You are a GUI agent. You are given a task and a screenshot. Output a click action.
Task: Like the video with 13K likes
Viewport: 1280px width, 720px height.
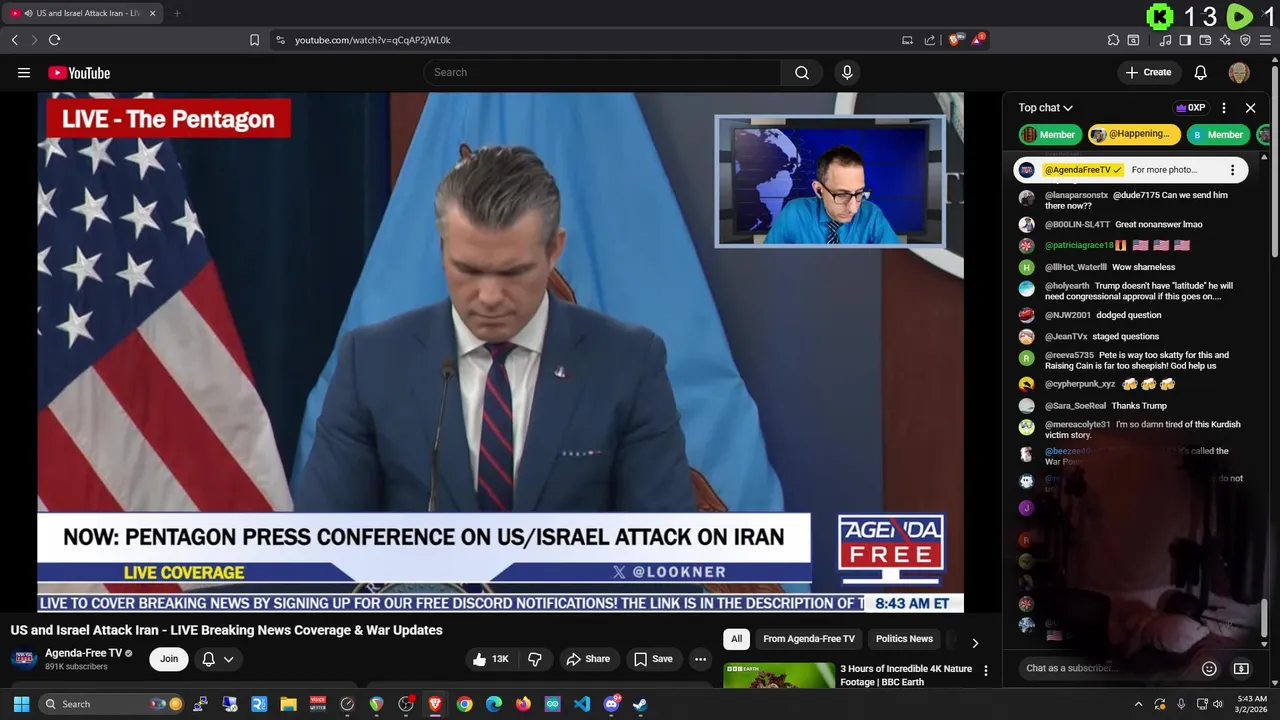491,659
